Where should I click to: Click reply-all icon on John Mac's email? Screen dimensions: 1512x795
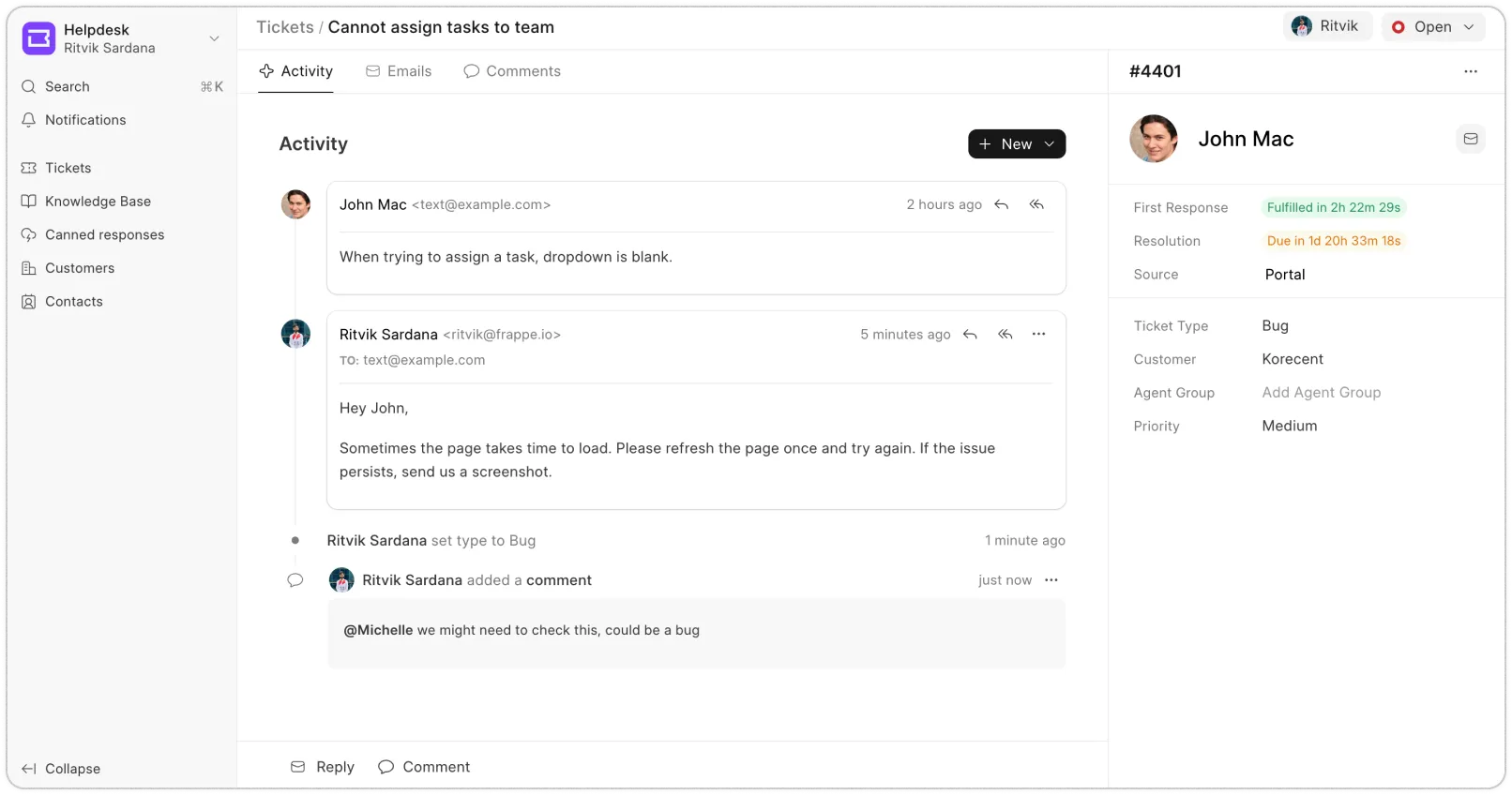(1036, 204)
